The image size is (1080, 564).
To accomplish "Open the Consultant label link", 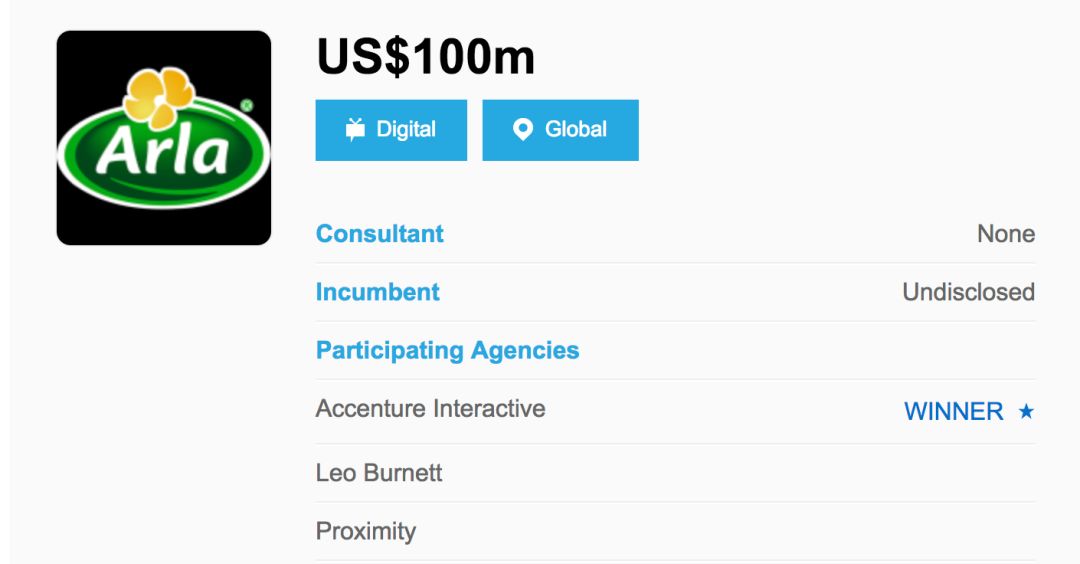I will click(380, 233).
